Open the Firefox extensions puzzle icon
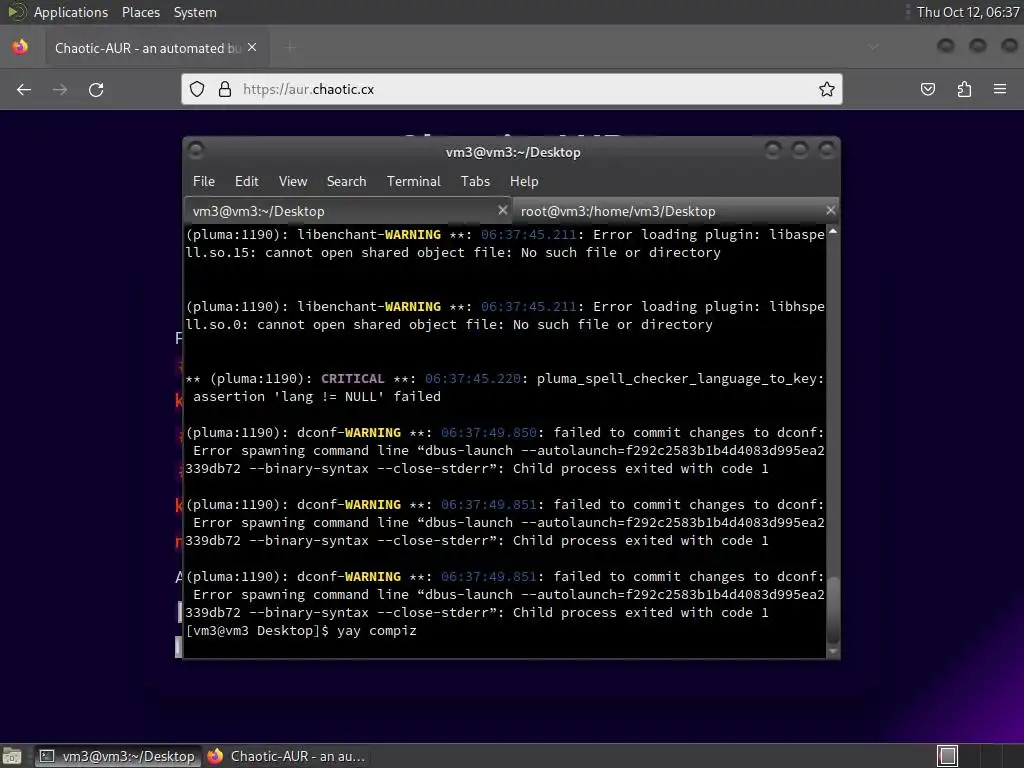The image size is (1024, 768). click(x=964, y=89)
